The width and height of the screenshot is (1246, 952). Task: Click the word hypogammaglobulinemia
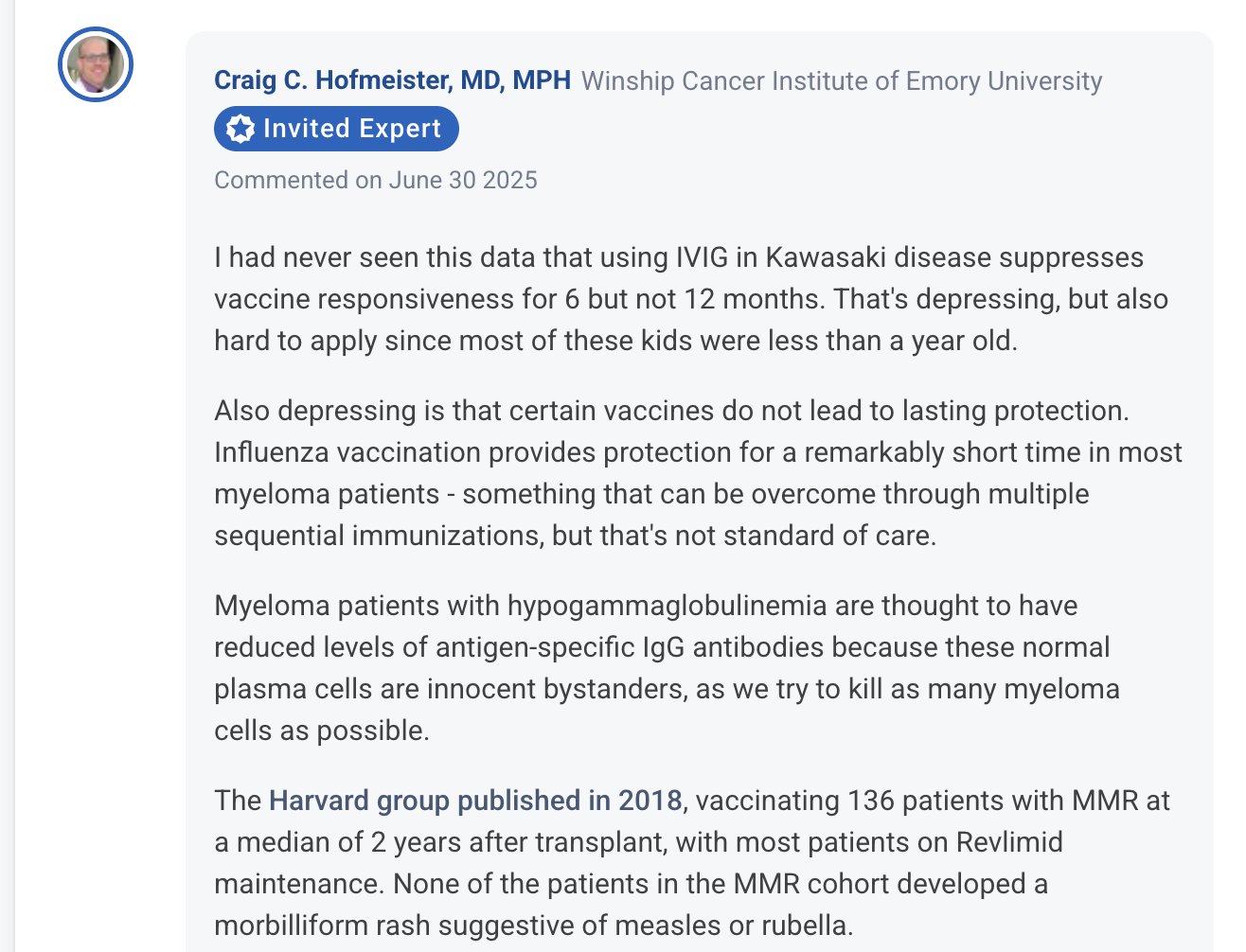click(x=667, y=606)
